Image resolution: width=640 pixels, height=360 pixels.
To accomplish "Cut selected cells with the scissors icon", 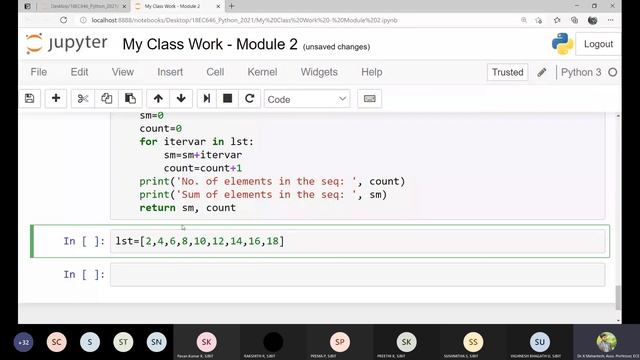I will [83, 98].
